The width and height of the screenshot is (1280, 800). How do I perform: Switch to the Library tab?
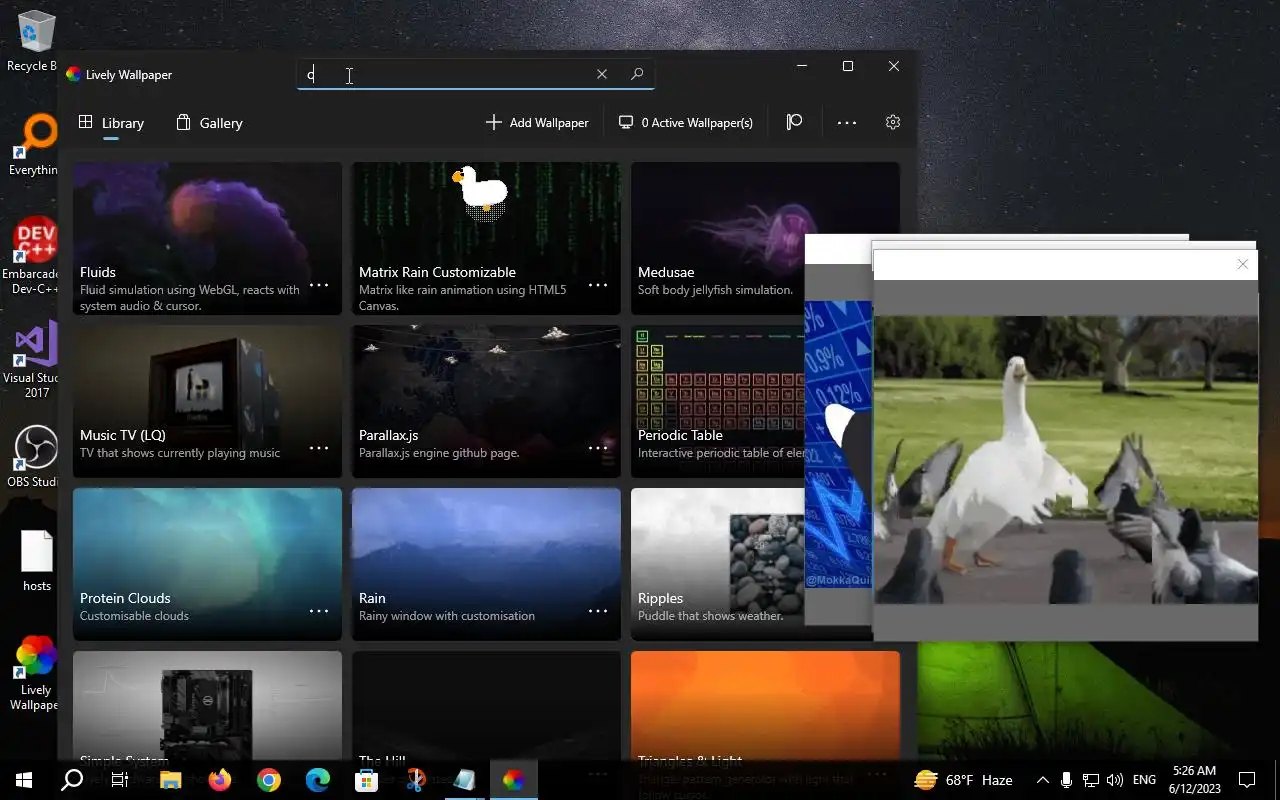click(x=112, y=123)
